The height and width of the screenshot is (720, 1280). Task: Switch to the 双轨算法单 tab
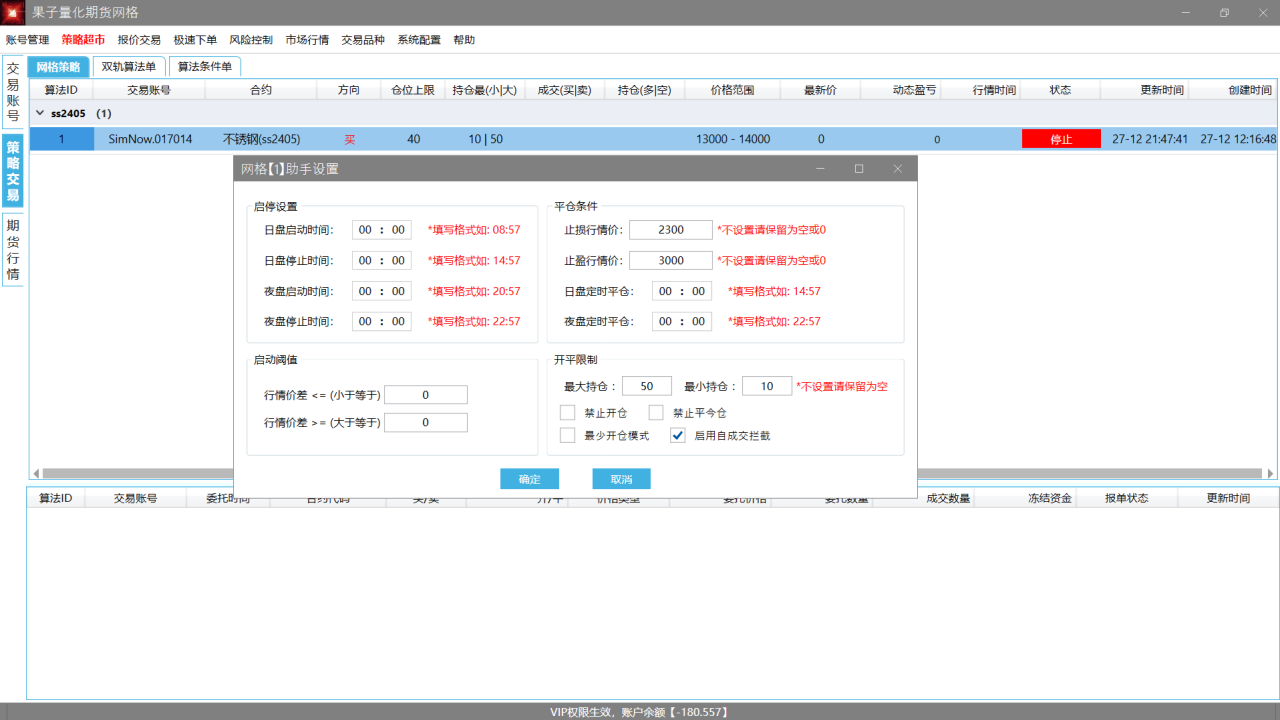click(129, 66)
